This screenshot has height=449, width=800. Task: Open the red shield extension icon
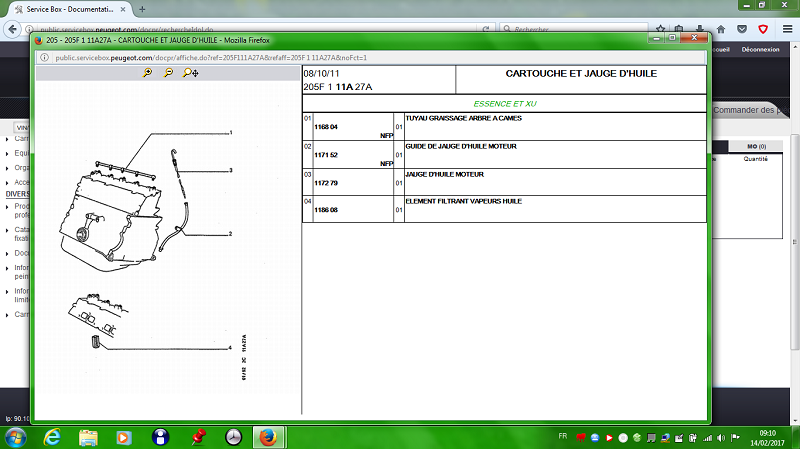763,29
